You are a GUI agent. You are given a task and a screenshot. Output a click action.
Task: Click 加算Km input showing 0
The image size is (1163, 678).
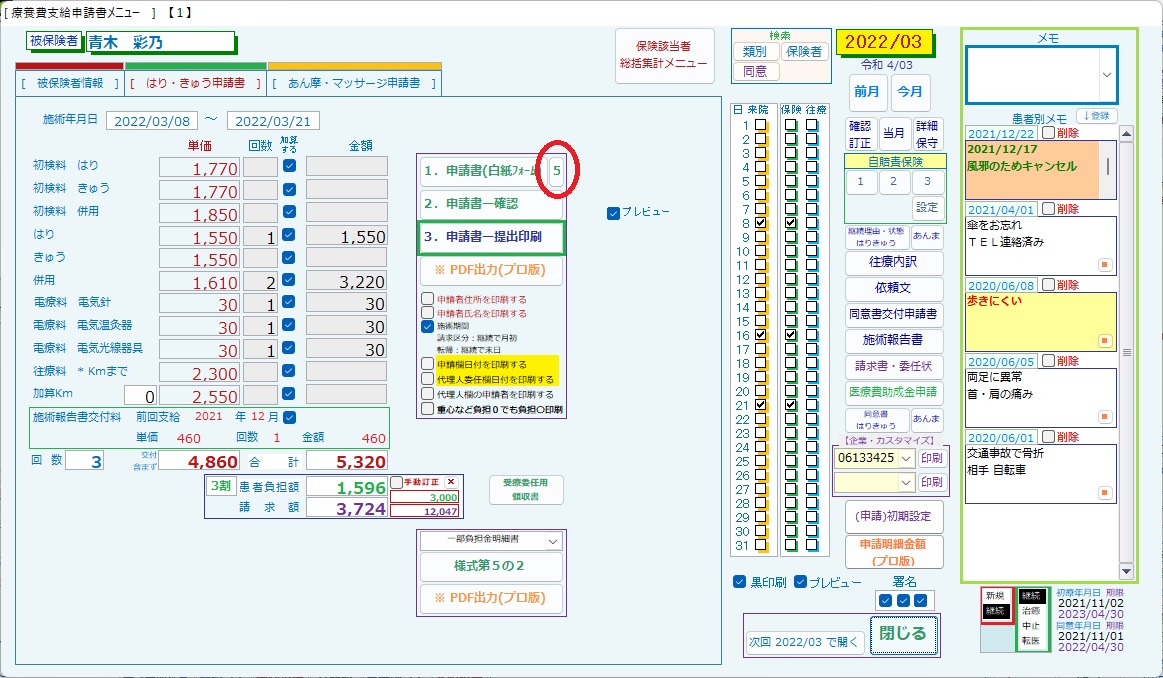coord(141,395)
